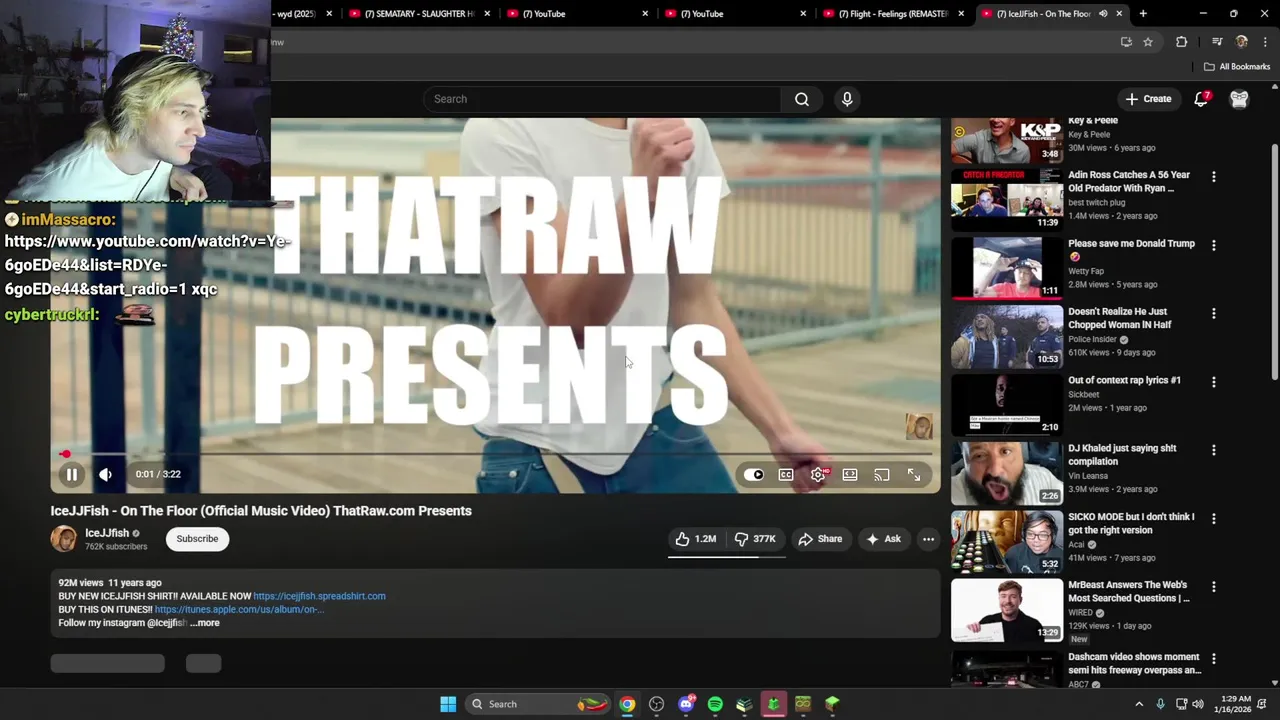Open the icejjfish.spreadshirt.com link
Viewport: 1280px width, 720px height.
[319, 596]
